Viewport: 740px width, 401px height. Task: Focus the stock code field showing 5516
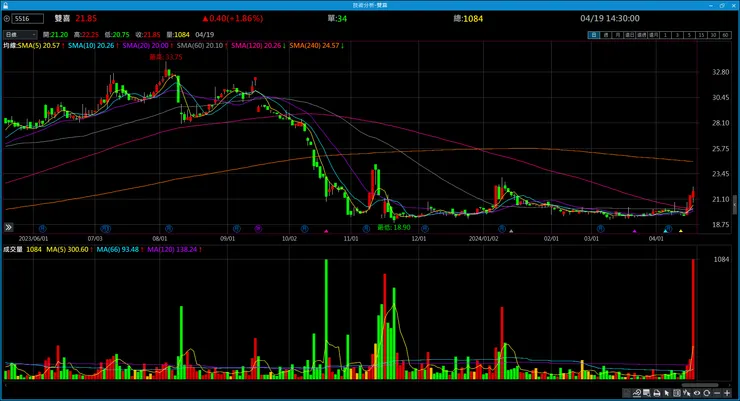pyautogui.click(x=28, y=19)
